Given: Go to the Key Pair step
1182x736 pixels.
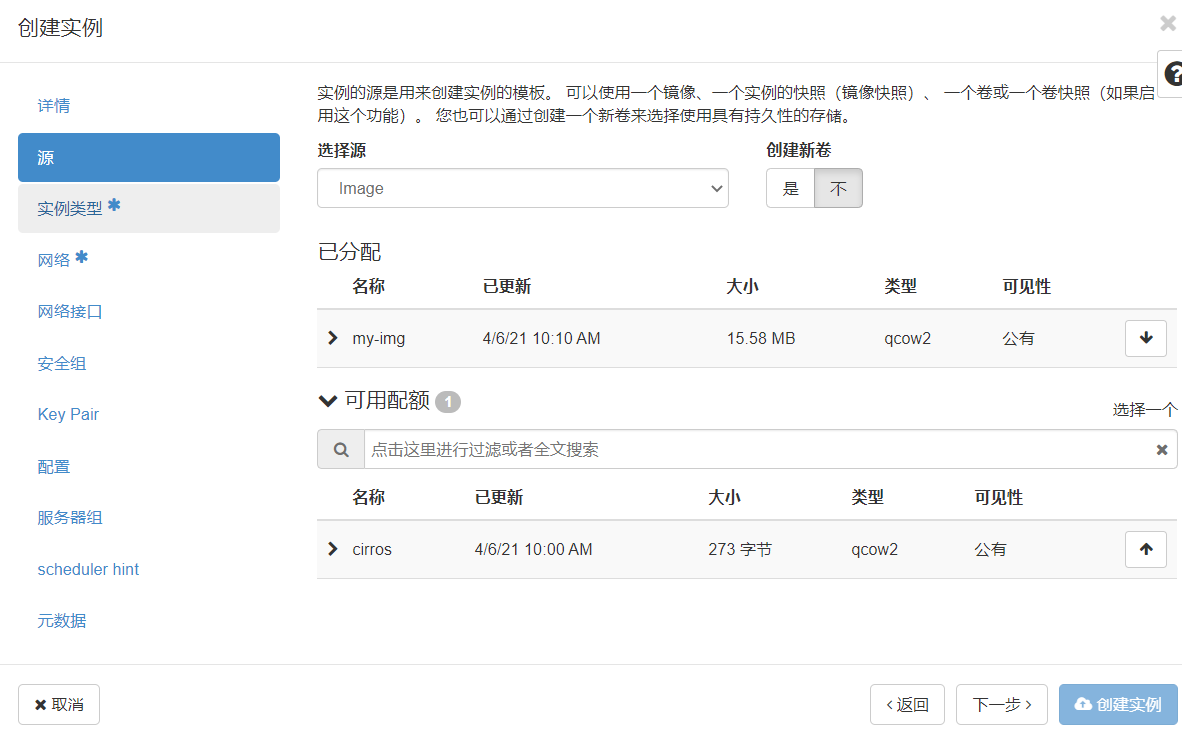Looking at the screenshot, I should pyautogui.click(x=68, y=414).
